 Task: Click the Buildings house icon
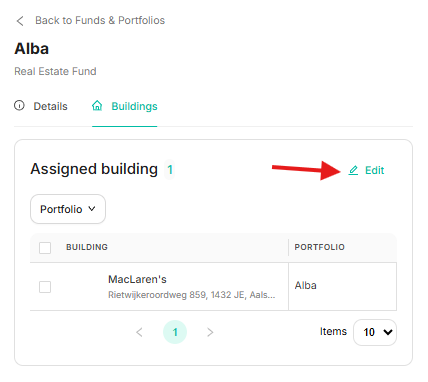coord(97,105)
